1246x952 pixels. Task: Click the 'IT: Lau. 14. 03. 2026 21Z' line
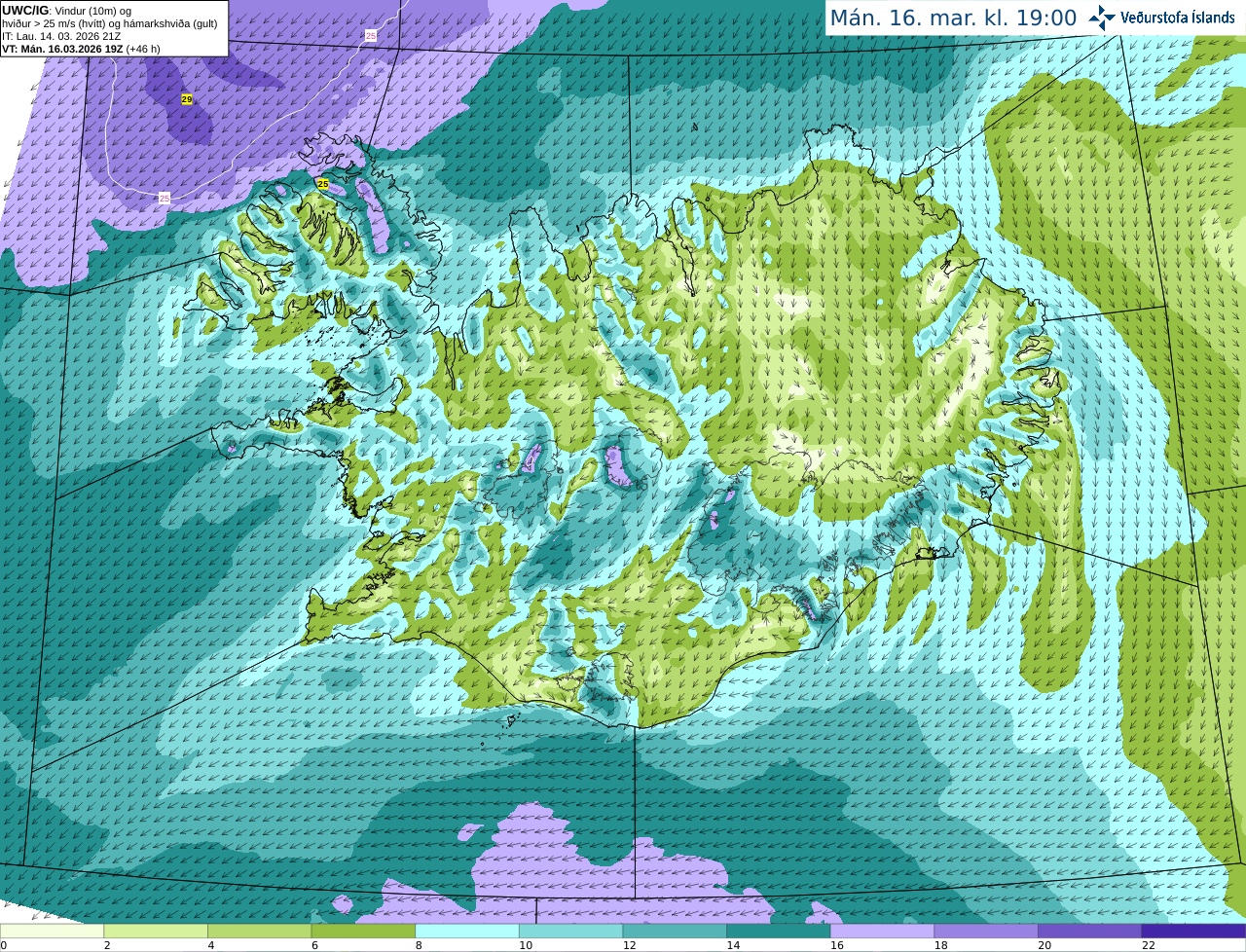[61, 36]
